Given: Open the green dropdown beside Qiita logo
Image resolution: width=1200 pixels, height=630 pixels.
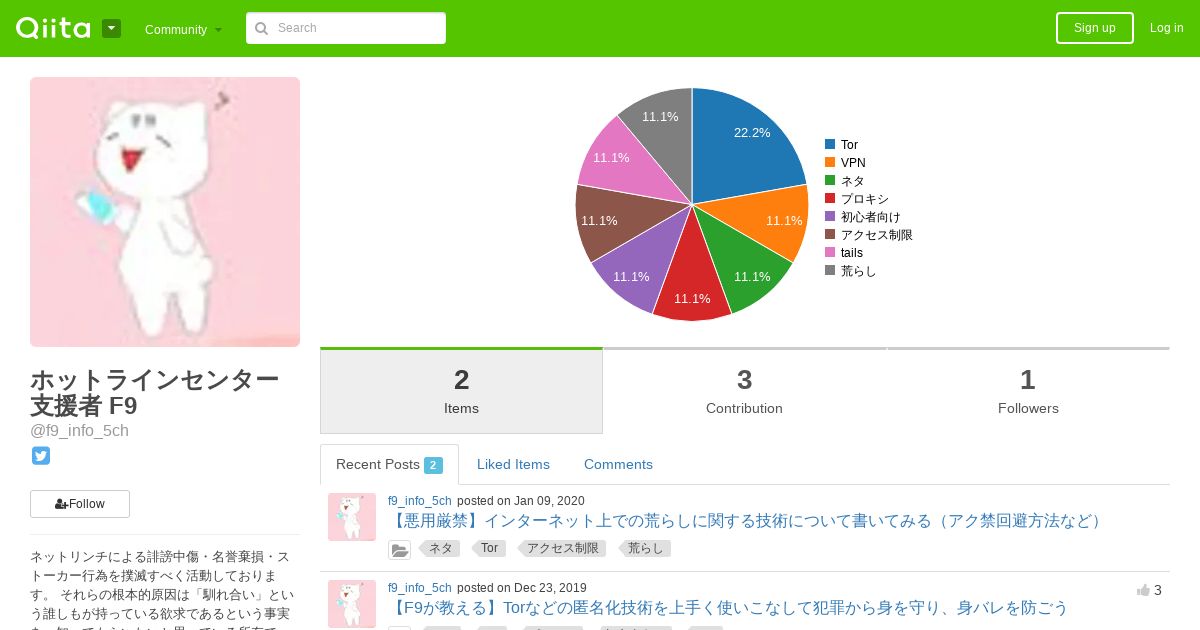Looking at the screenshot, I should [111, 28].
